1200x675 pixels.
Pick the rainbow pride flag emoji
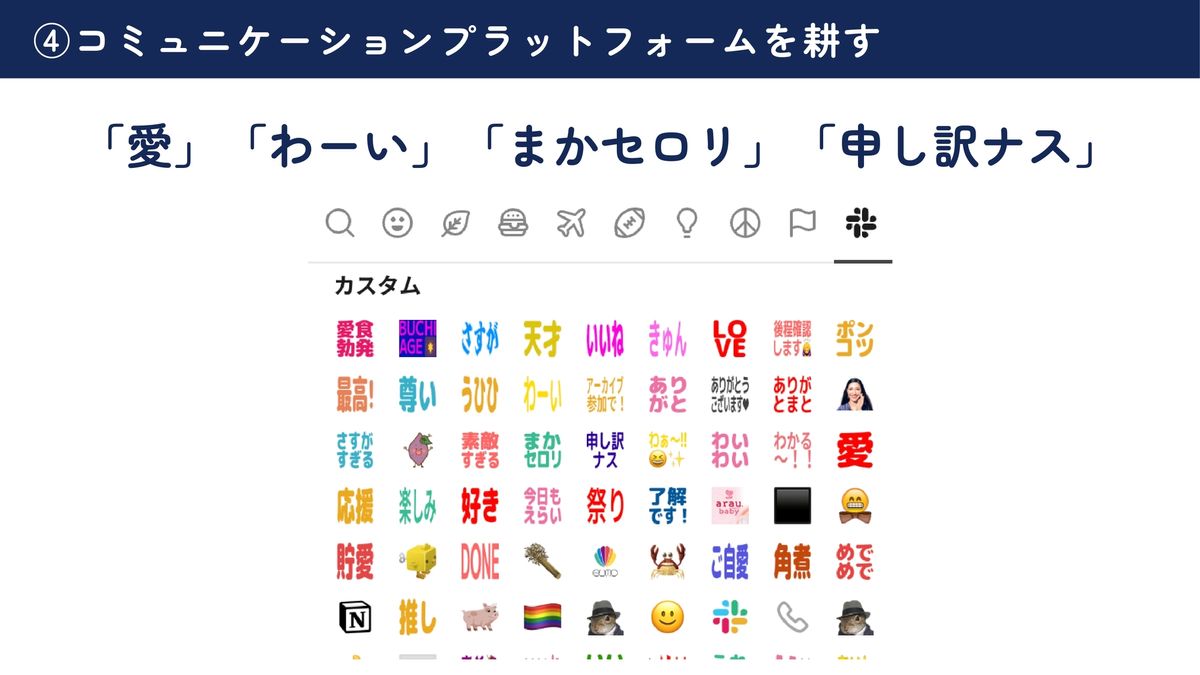[x=543, y=618]
